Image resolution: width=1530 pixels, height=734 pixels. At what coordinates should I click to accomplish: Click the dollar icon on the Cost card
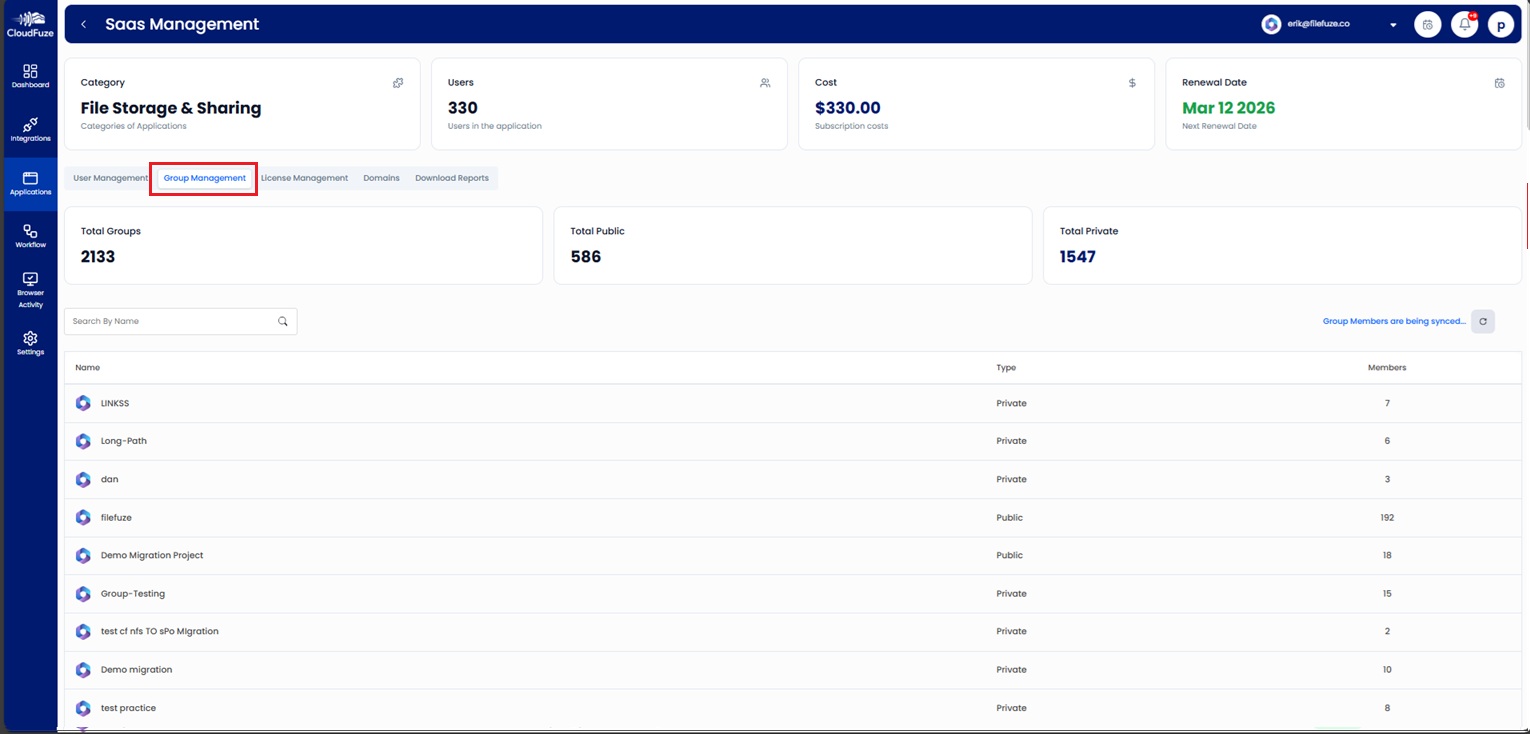1132,83
